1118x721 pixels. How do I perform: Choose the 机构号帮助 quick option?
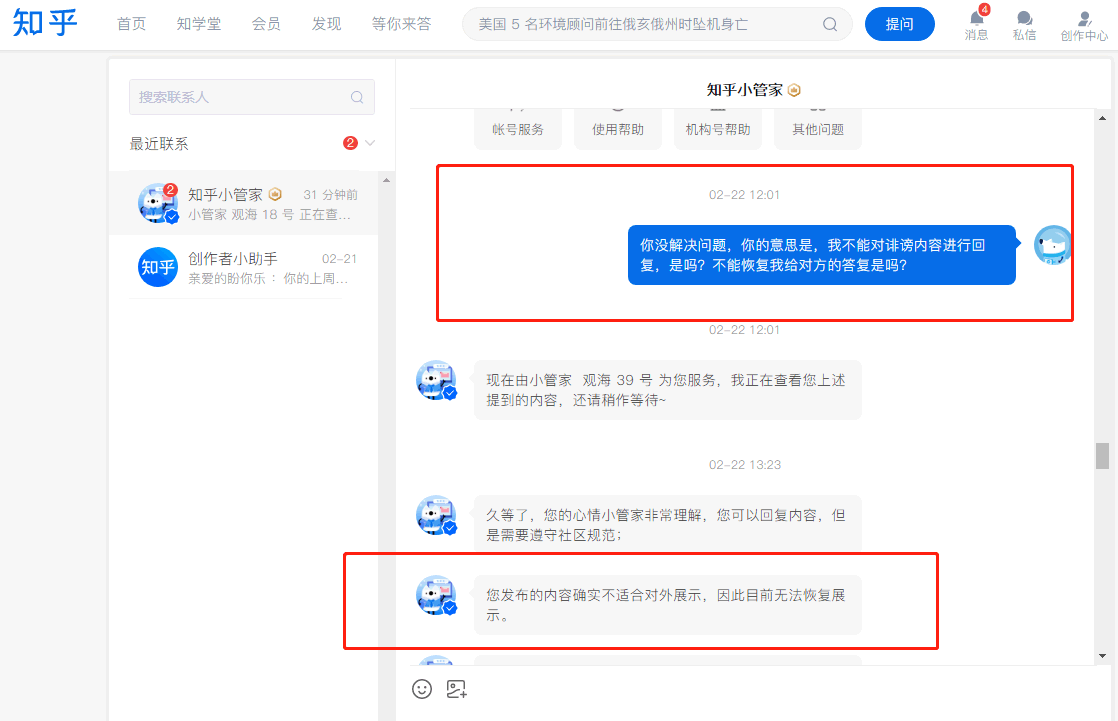[718, 129]
